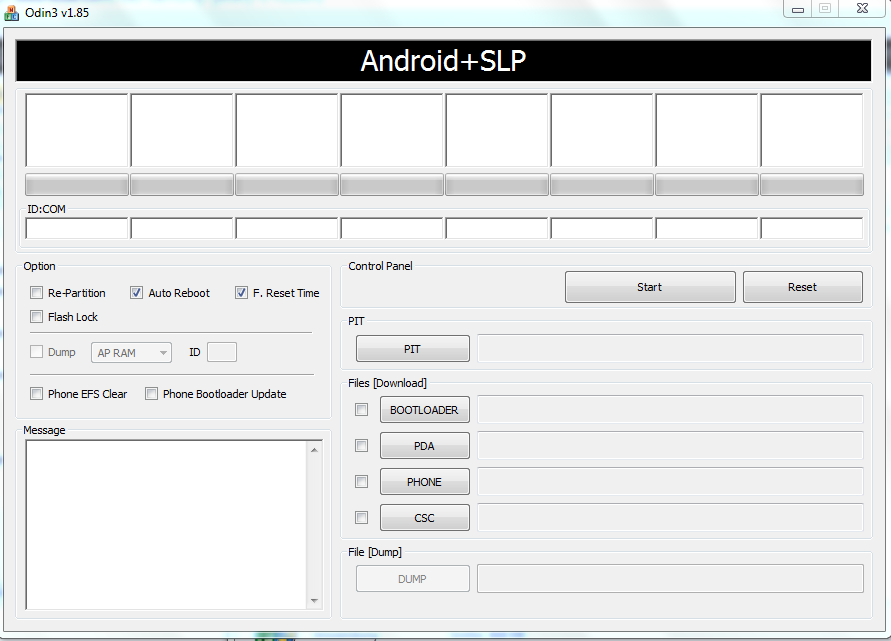Image resolution: width=891 pixels, height=641 pixels.
Task: Tick the checkbox beside BOOTLOADER
Action: [x=361, y=409]
